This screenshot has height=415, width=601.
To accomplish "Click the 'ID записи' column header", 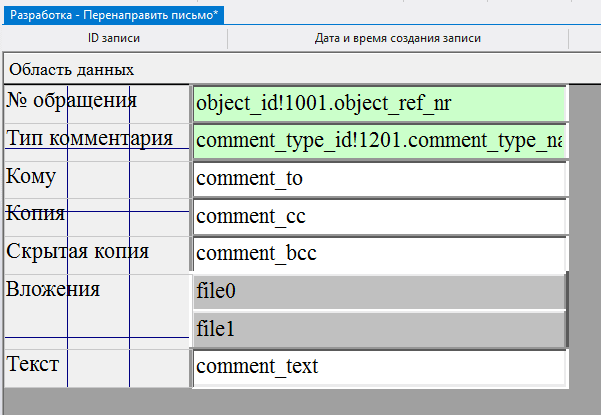I will click(114, 39).
